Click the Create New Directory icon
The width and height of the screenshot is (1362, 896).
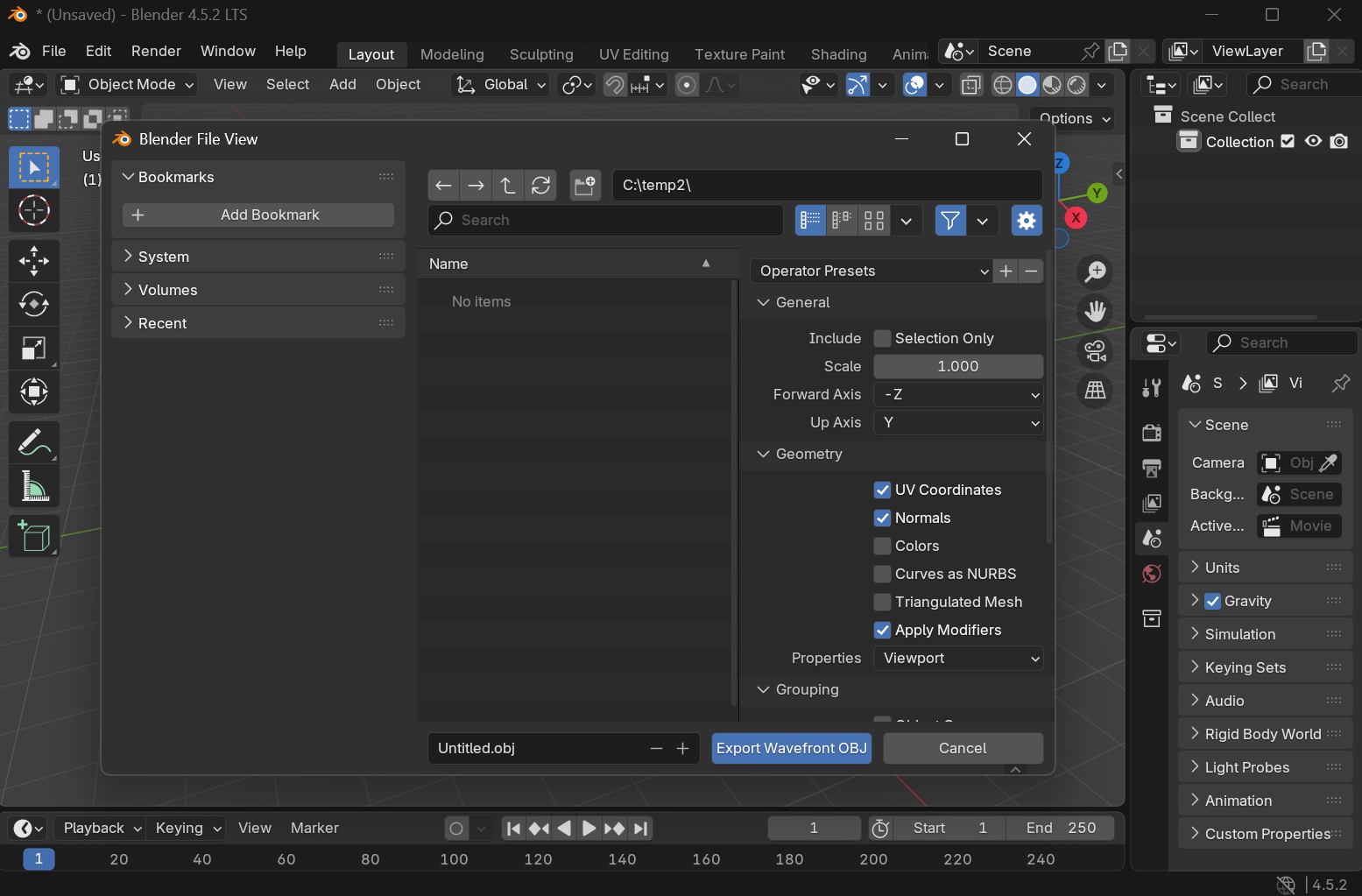click(x=584, y=185)
